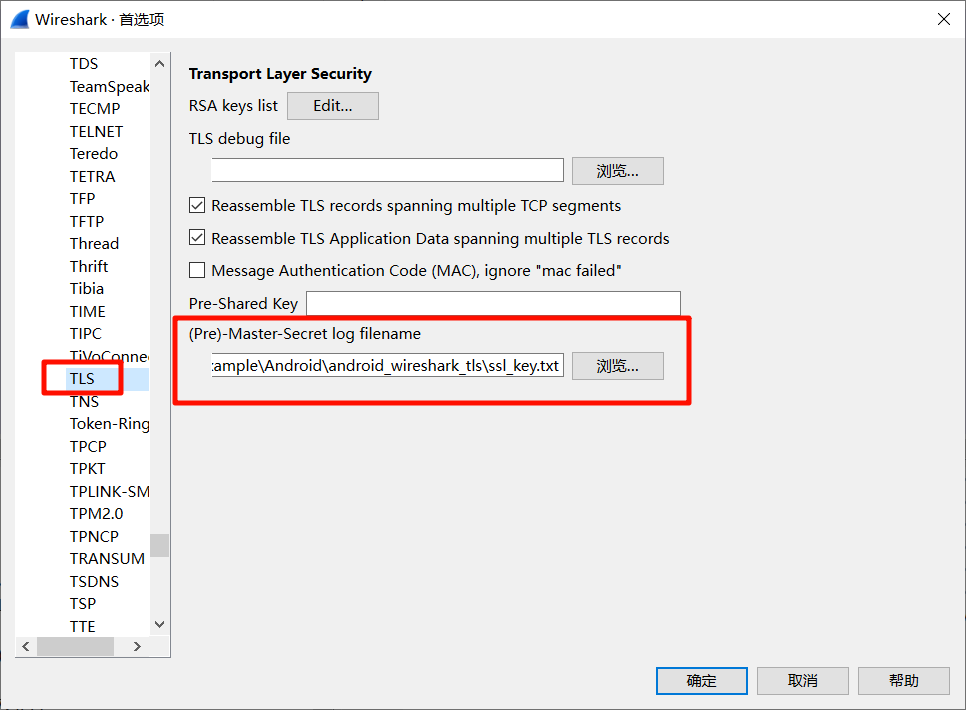Screen dimensions: 966x710
Task: Focus the TLS debug file input
Action: tap(388, 170)
